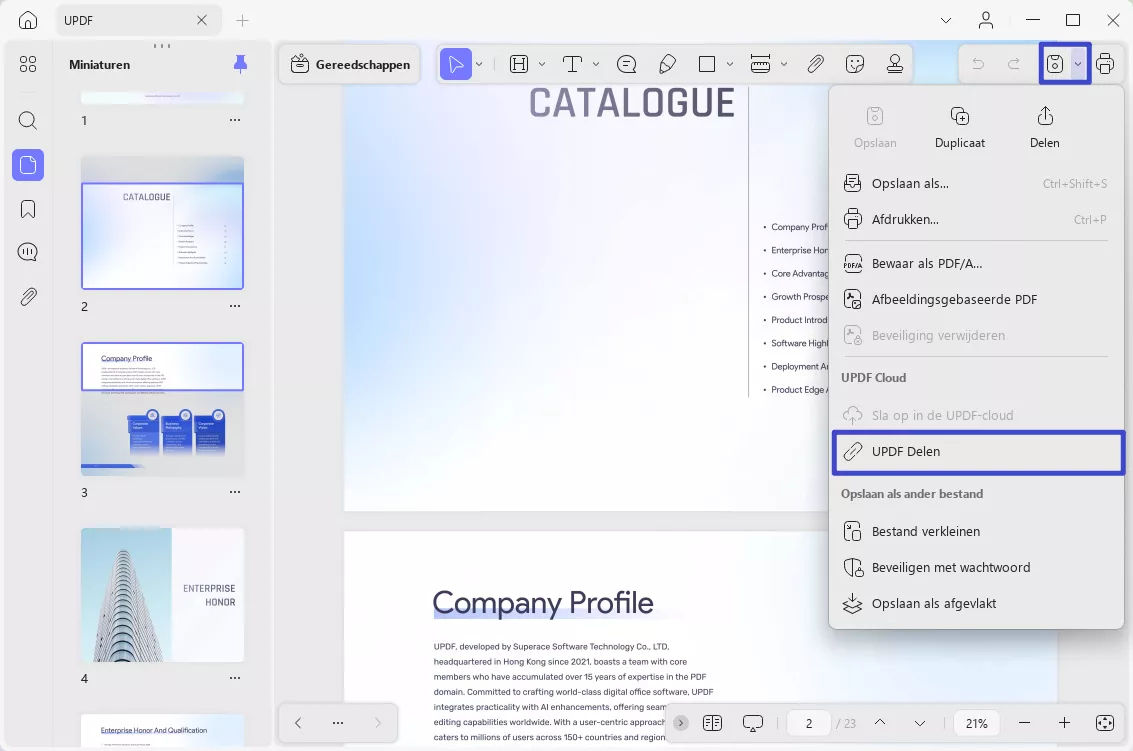
Task: Select UPDF Delen menu item
Action: pos(978,452)
